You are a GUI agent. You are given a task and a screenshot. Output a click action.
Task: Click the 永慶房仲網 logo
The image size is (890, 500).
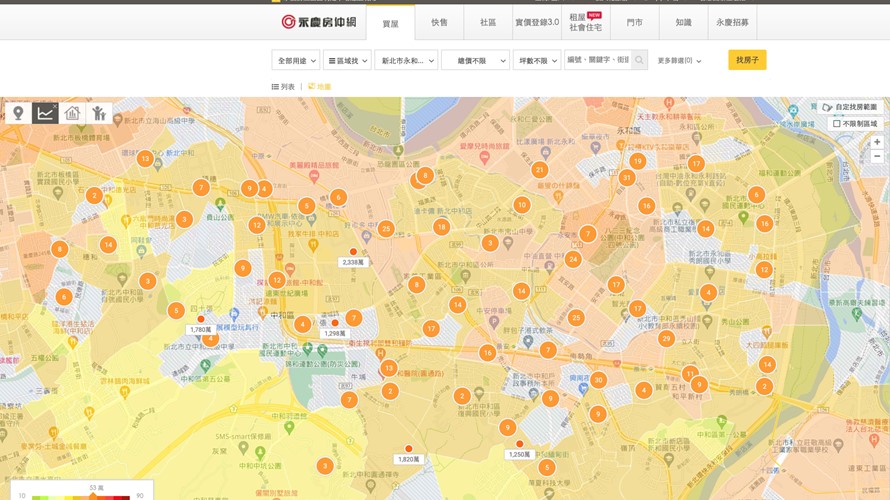pyautogui.click(x=318, y=22)
